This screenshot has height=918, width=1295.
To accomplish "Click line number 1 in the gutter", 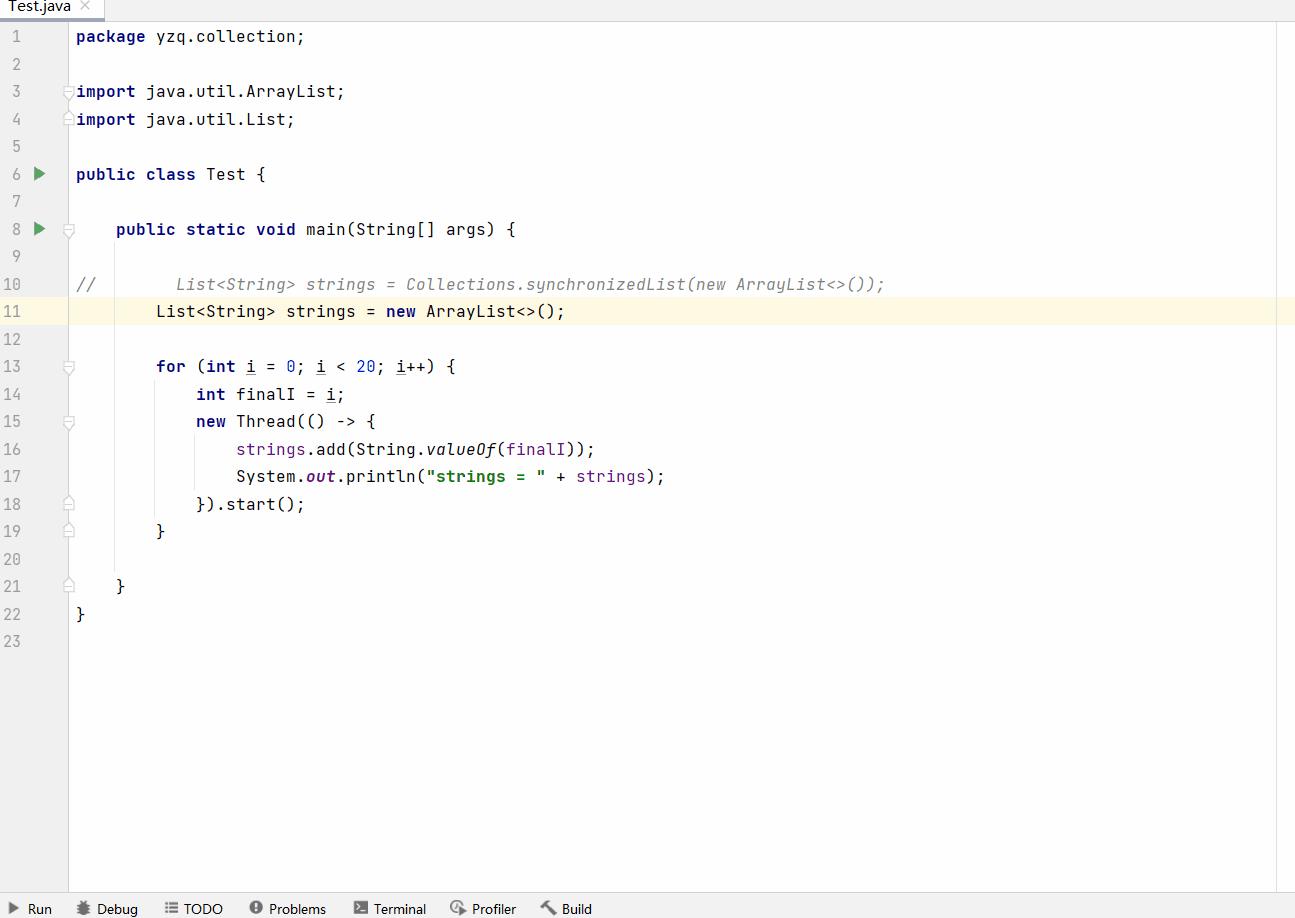I will click(x=15, y=37).
